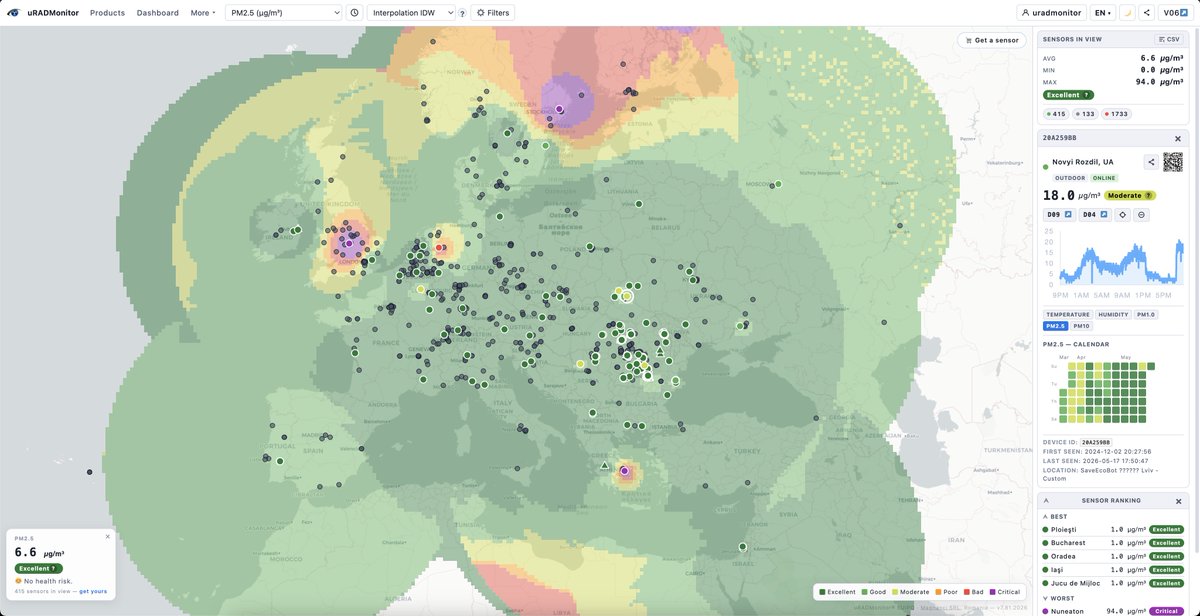Open the EN language dropdown
1200x616 pixels.
[x=1102, y=13]
